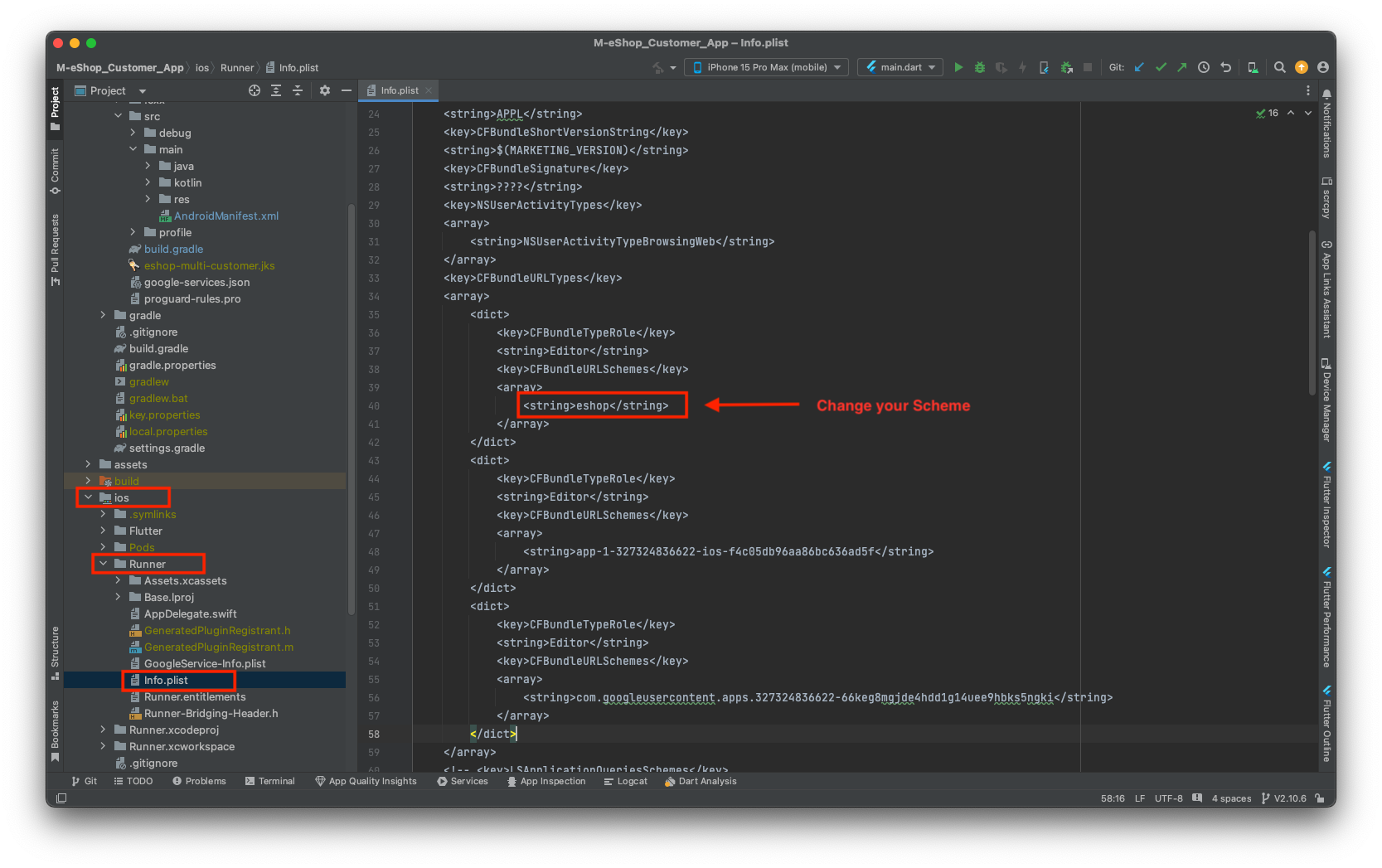Click Git branch V2.10.6 in status bar
This screenshot has width=1382, height=868.
[x=1283, y=798]
